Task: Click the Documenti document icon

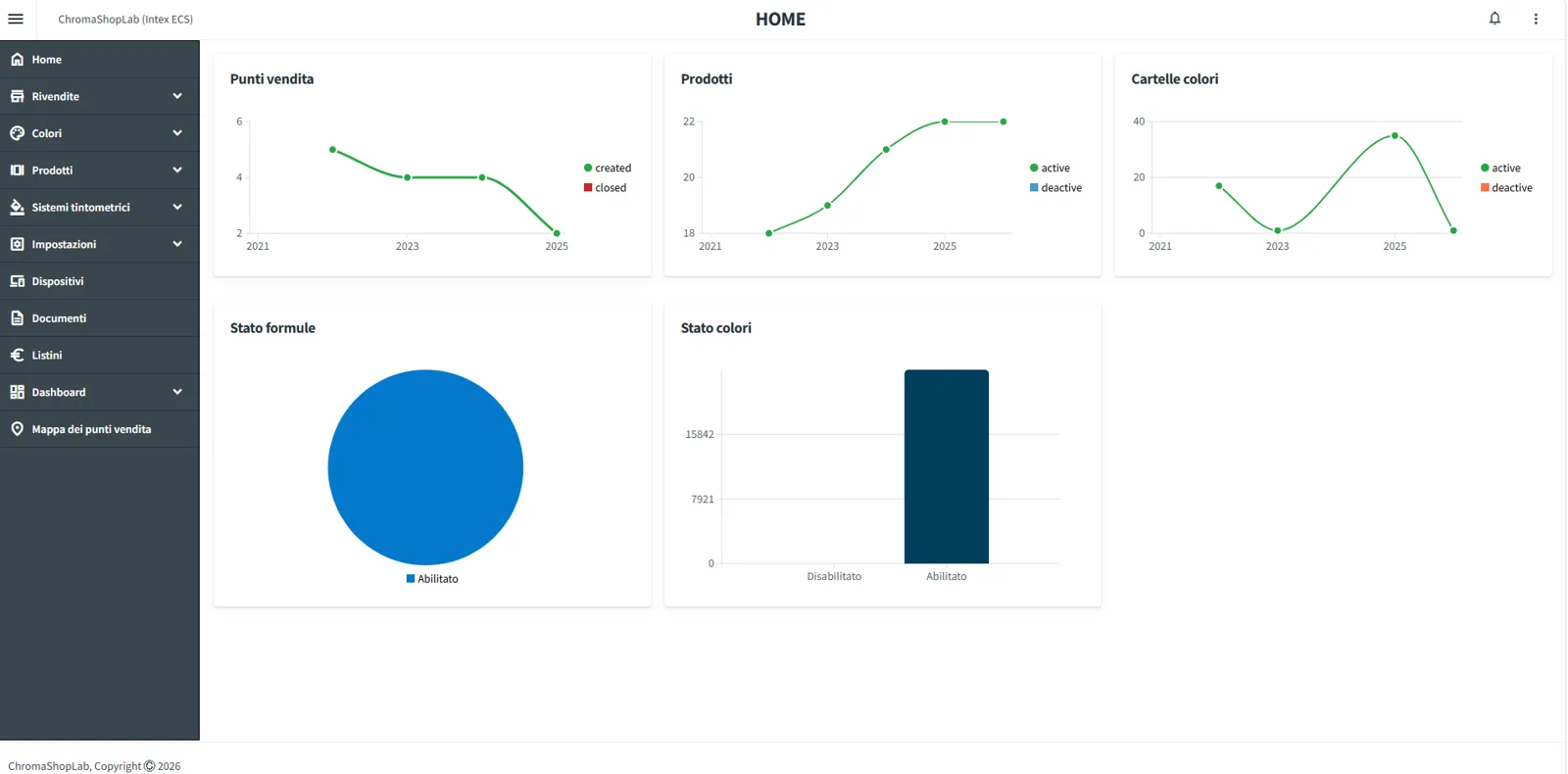Action: (x=17, y=318)
